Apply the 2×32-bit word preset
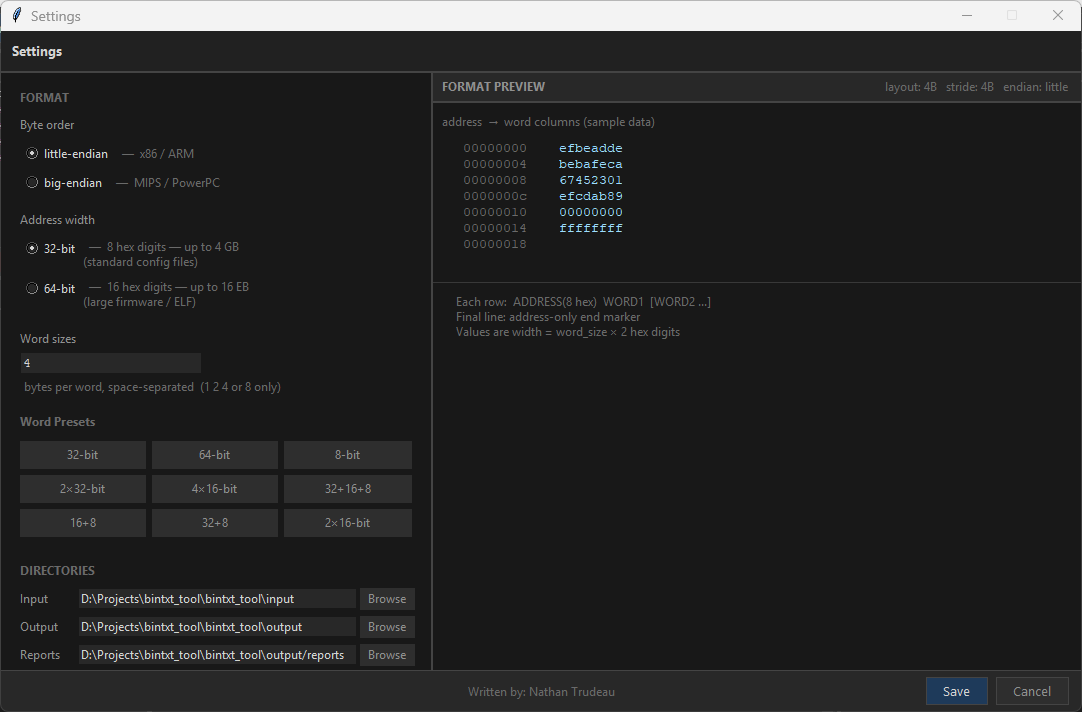Viewport: 1082px width, 712px height. point(83,489)
